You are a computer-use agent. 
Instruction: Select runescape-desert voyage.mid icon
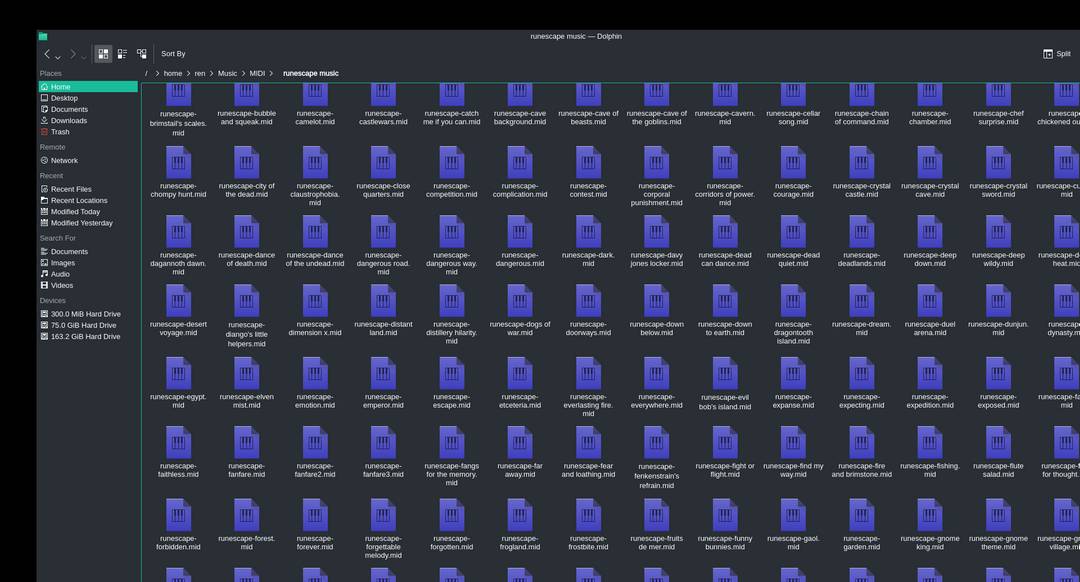[178, 301]
